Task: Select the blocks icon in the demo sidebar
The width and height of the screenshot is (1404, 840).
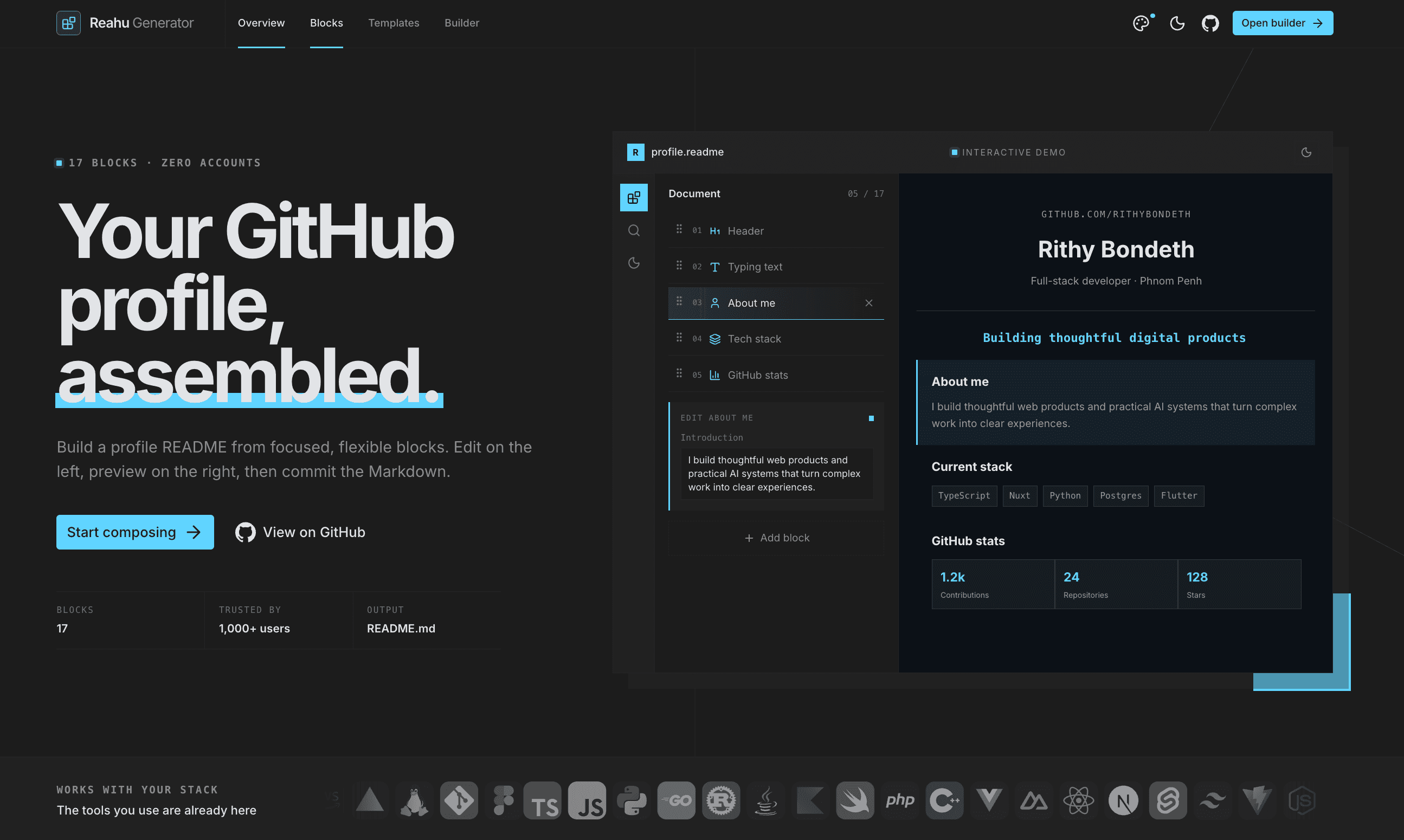Action: 634,198
